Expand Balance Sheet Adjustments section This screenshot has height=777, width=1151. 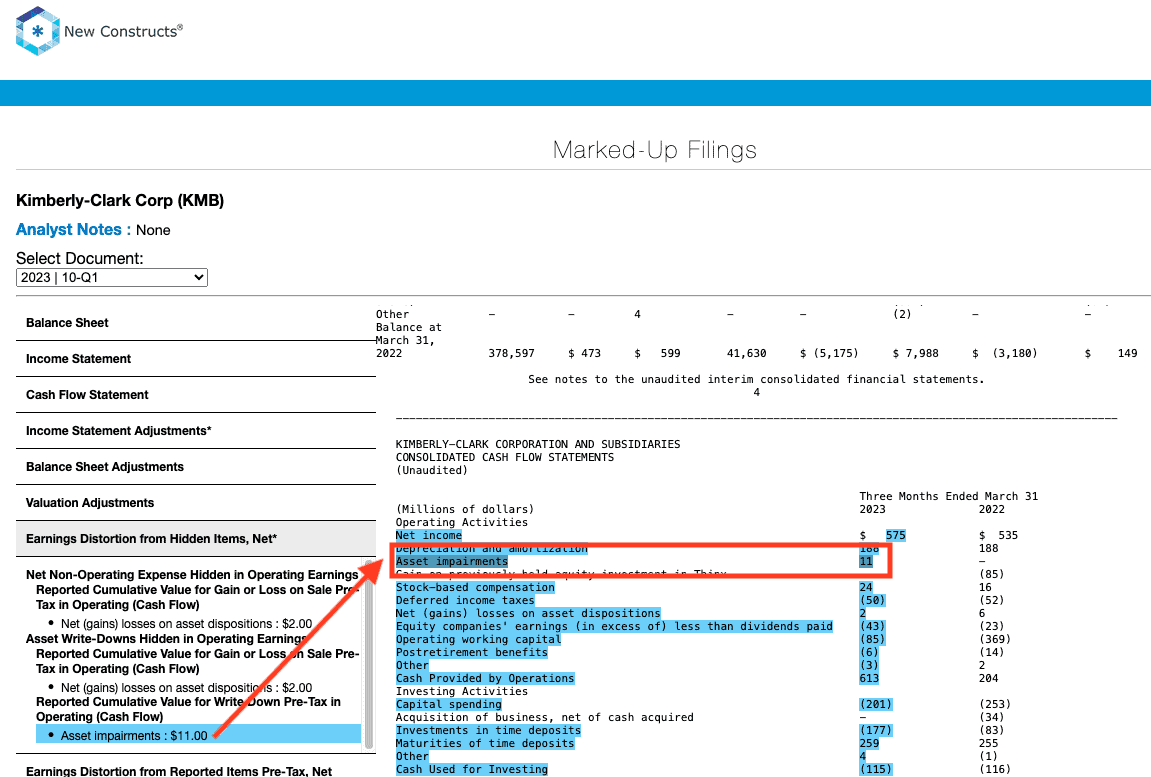coord(196,467)
